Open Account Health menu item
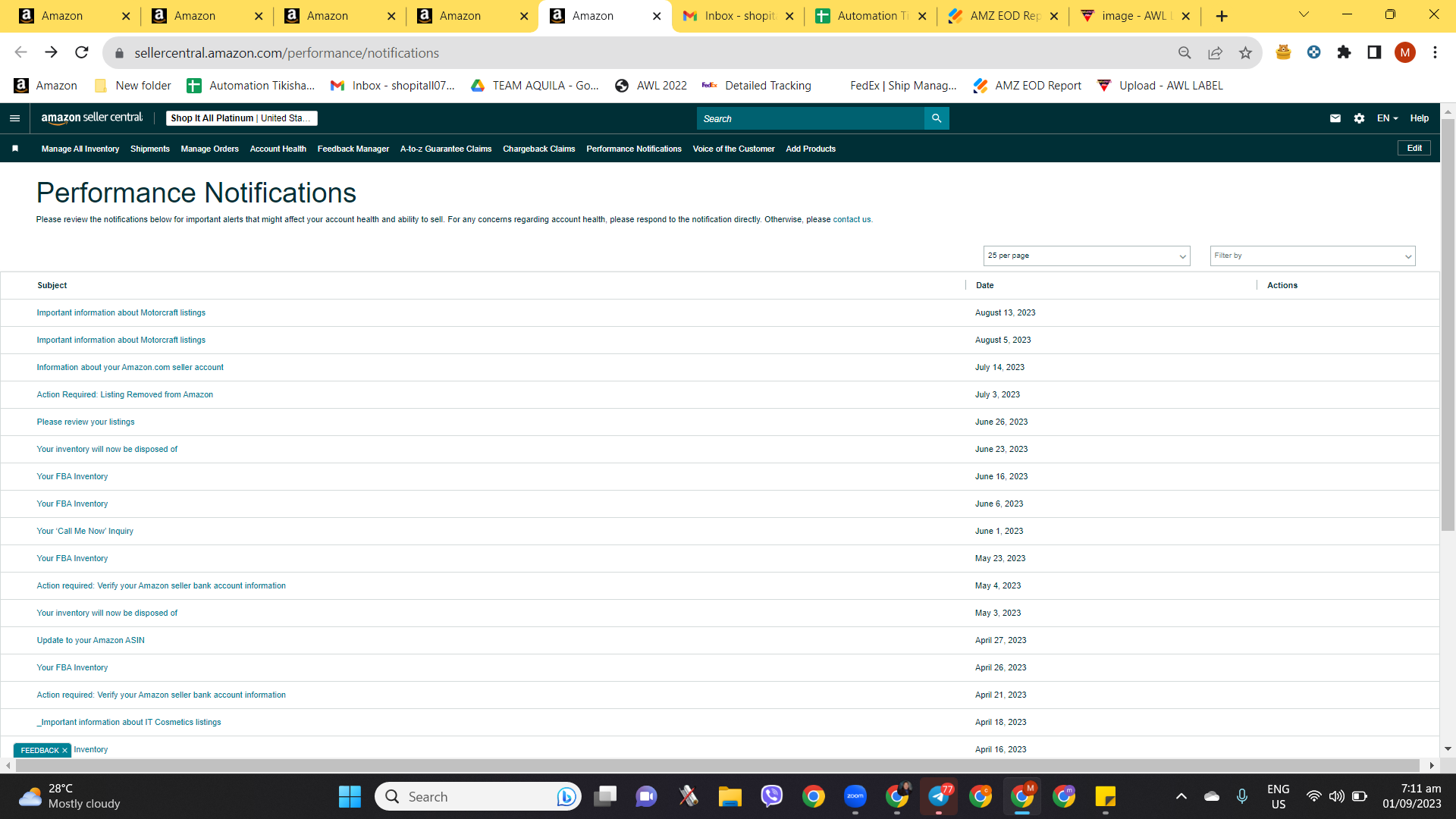Image resolution: width=1456 pixels, height=819 pixels. pos(278,149)
